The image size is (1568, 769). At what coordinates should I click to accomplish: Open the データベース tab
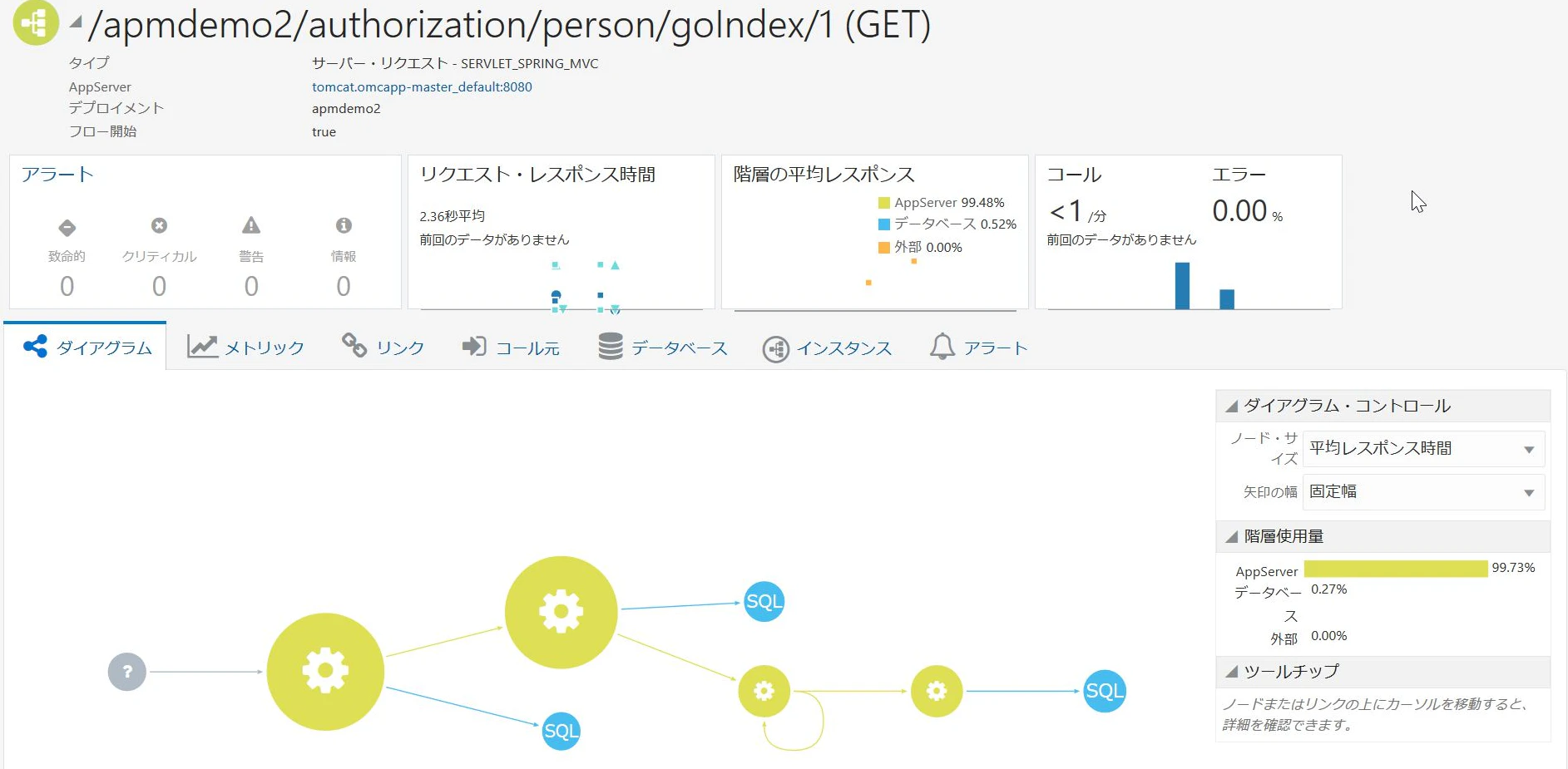pos(663,348)
